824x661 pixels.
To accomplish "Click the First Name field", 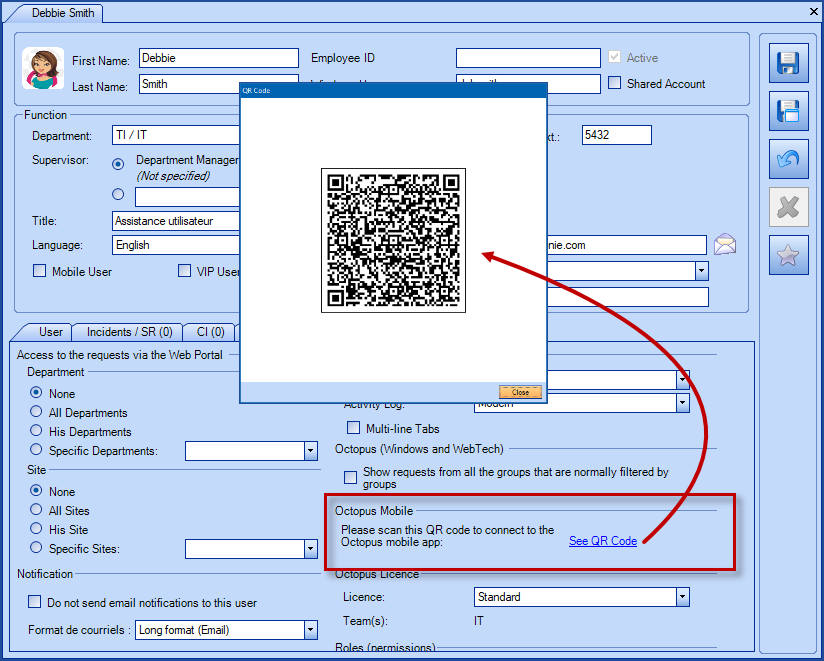I will click(219, 58).
